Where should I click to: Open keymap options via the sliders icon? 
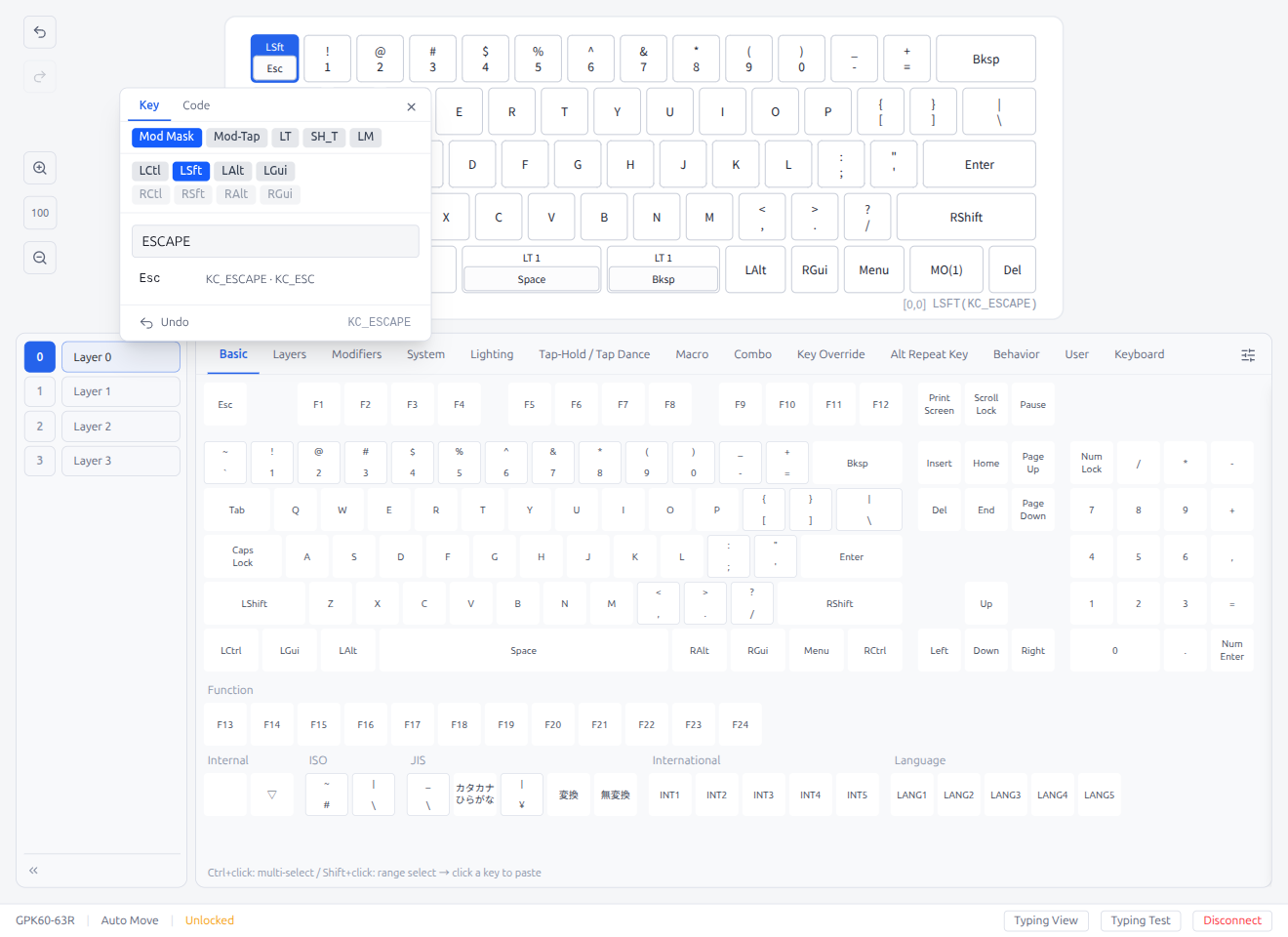pyautogui.click(x=1248, y=355)
